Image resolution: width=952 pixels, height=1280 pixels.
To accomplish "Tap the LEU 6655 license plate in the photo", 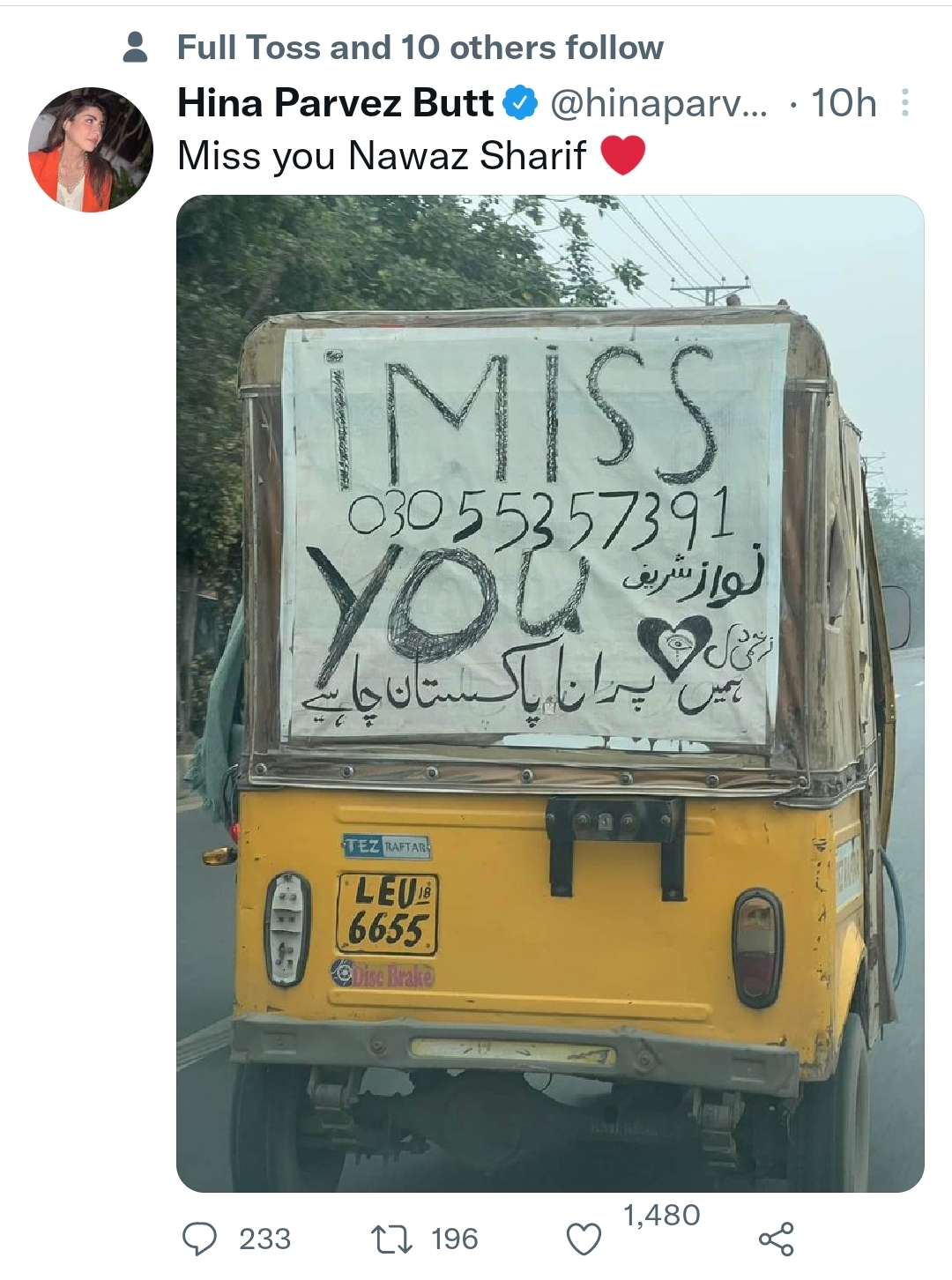I will [x=387, y=914].
